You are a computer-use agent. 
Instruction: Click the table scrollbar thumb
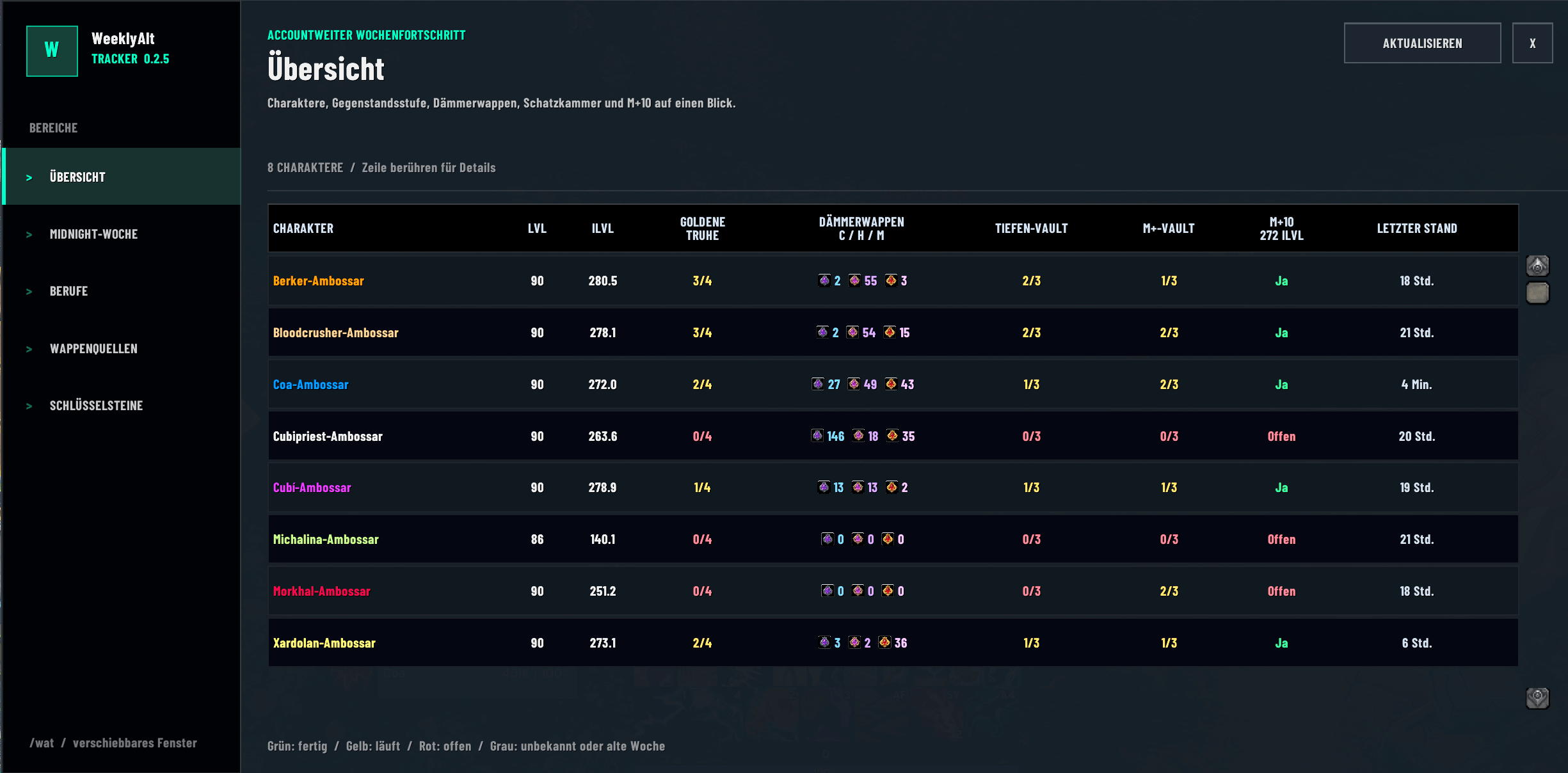pos(1537,293)
